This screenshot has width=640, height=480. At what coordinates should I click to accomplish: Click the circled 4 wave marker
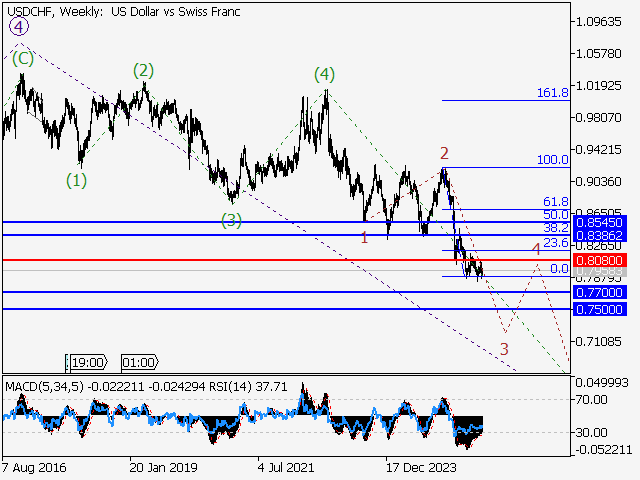[19, 29]
